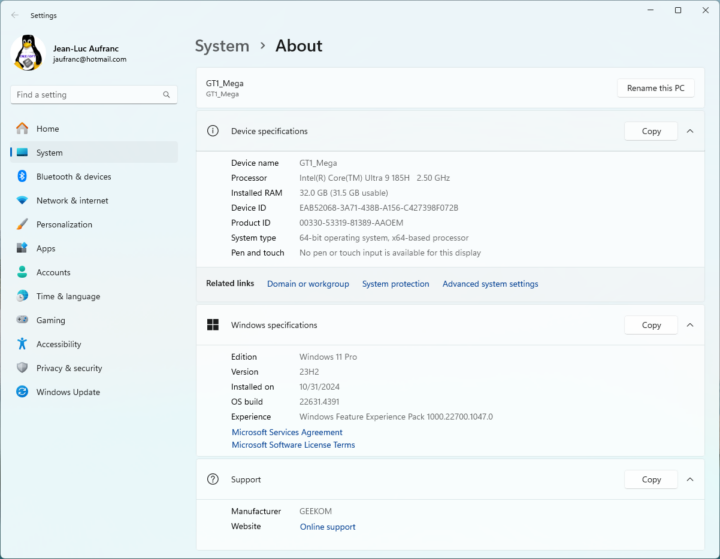The image size is (720, 559).
Task: Click the Privacy & security shield icon
Action: pyautogui.click(x=22, y=367)
